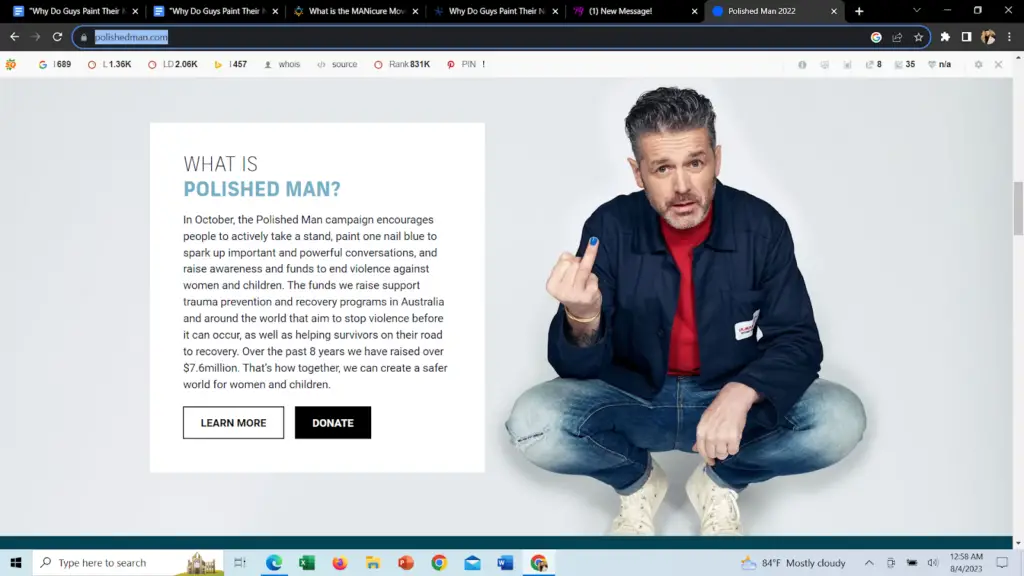Open a new browser tab

[x=859, y=11]
